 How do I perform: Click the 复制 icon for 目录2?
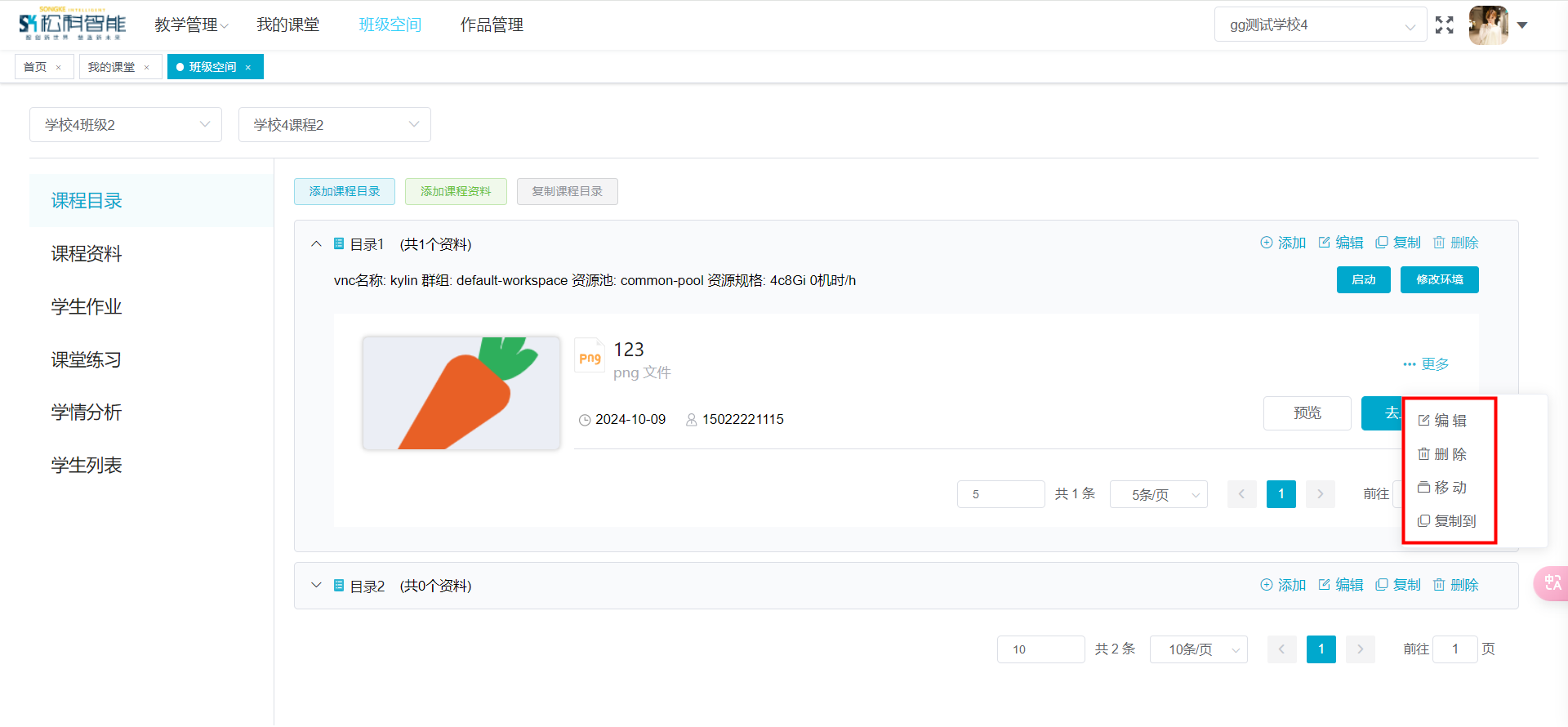click(1382, 585)
